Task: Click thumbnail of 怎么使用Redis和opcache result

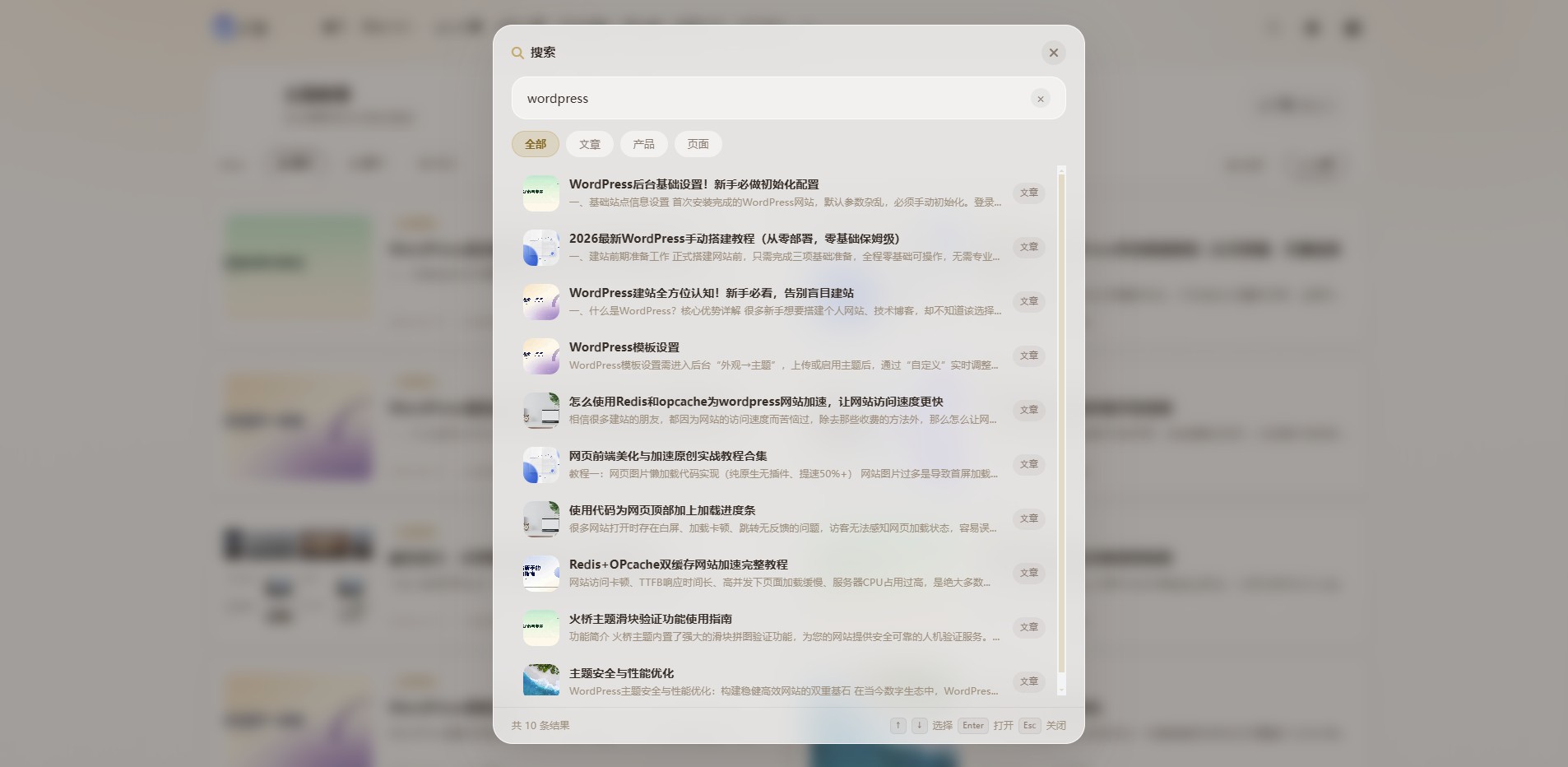Action: coord(541,411)
